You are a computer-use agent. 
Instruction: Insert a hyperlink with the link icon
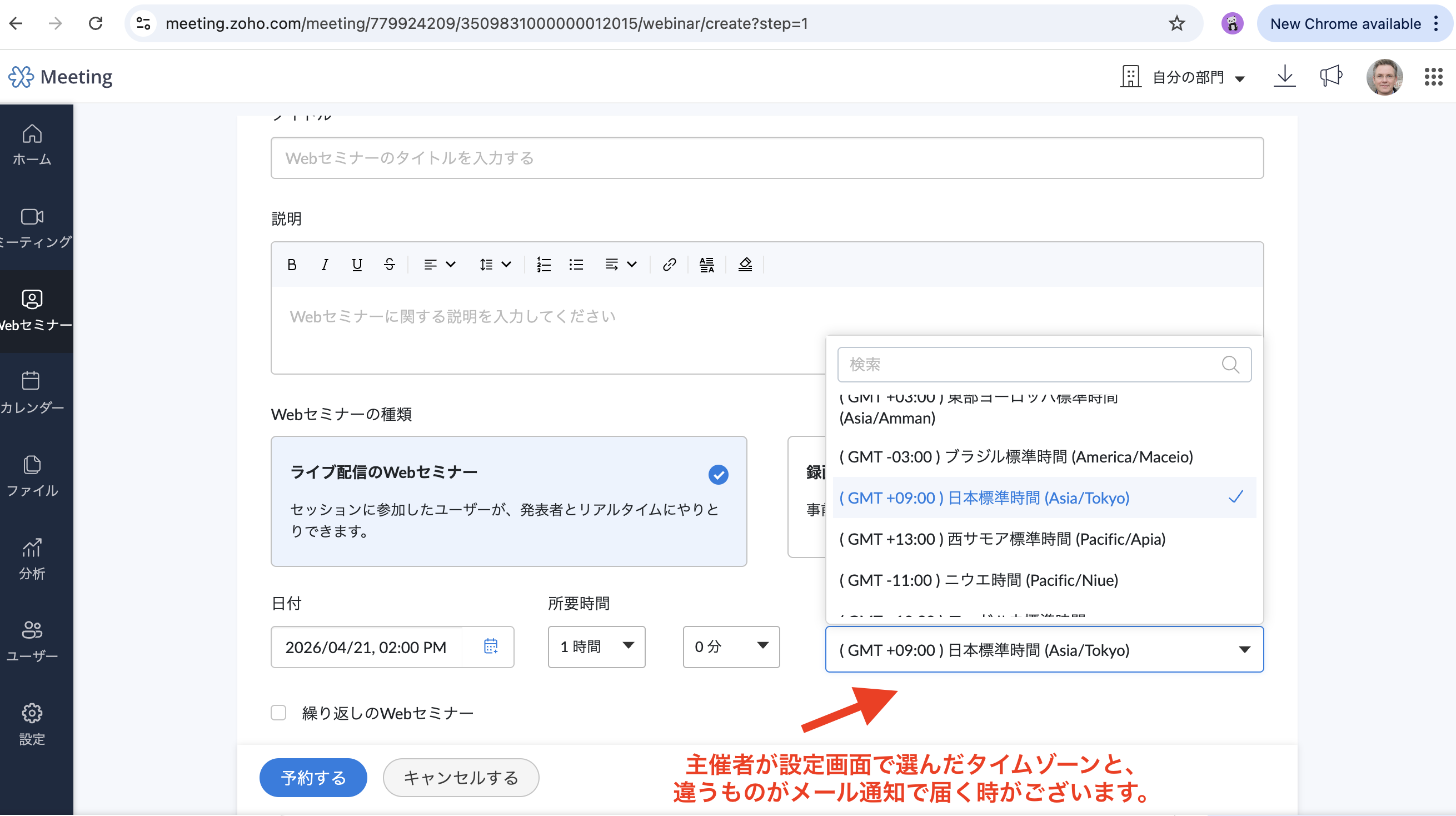[669, 265]
